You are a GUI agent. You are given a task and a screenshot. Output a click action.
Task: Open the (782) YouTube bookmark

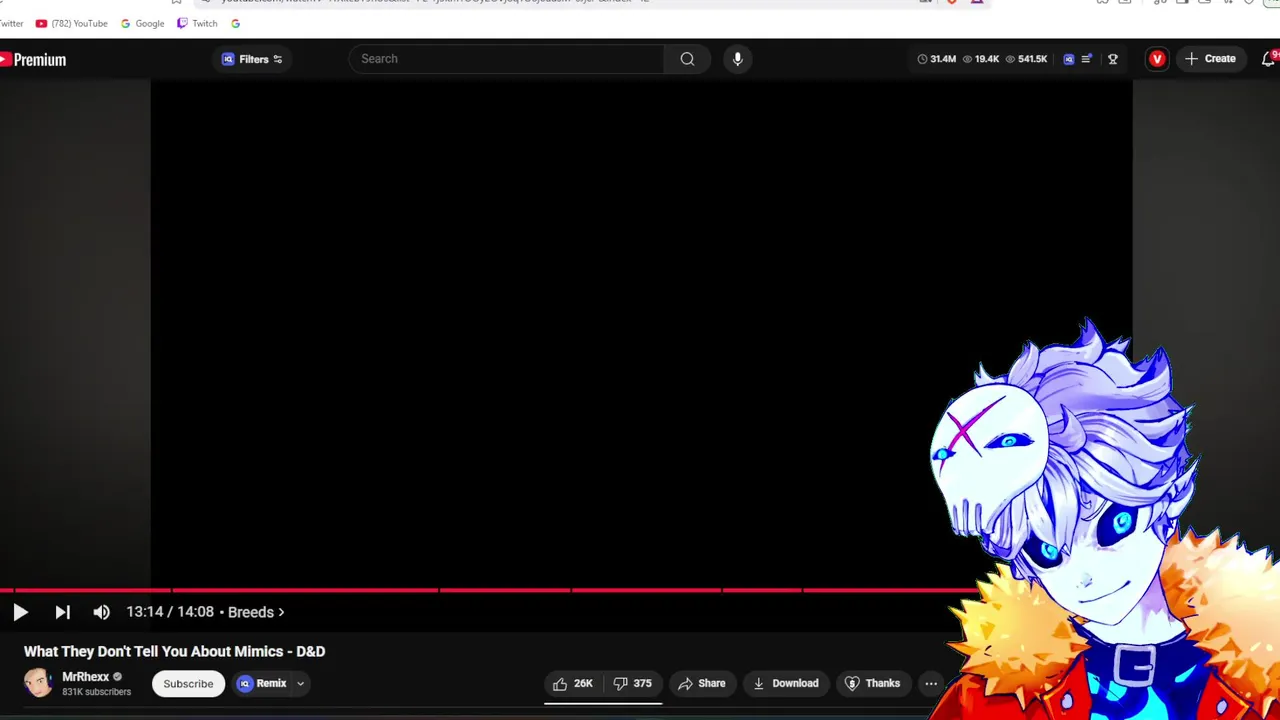pos(71,23)
